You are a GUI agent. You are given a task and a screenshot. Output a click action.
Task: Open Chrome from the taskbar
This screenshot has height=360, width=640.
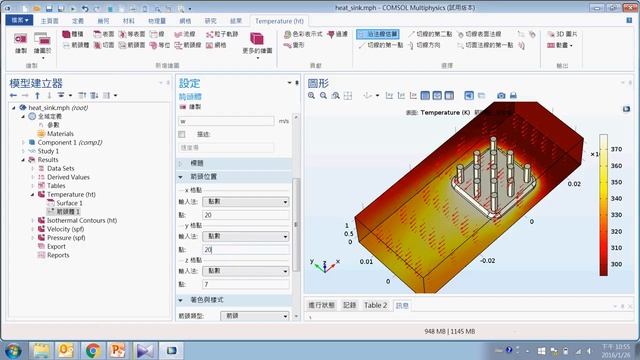pyautogui.click(x=93, y=350)
